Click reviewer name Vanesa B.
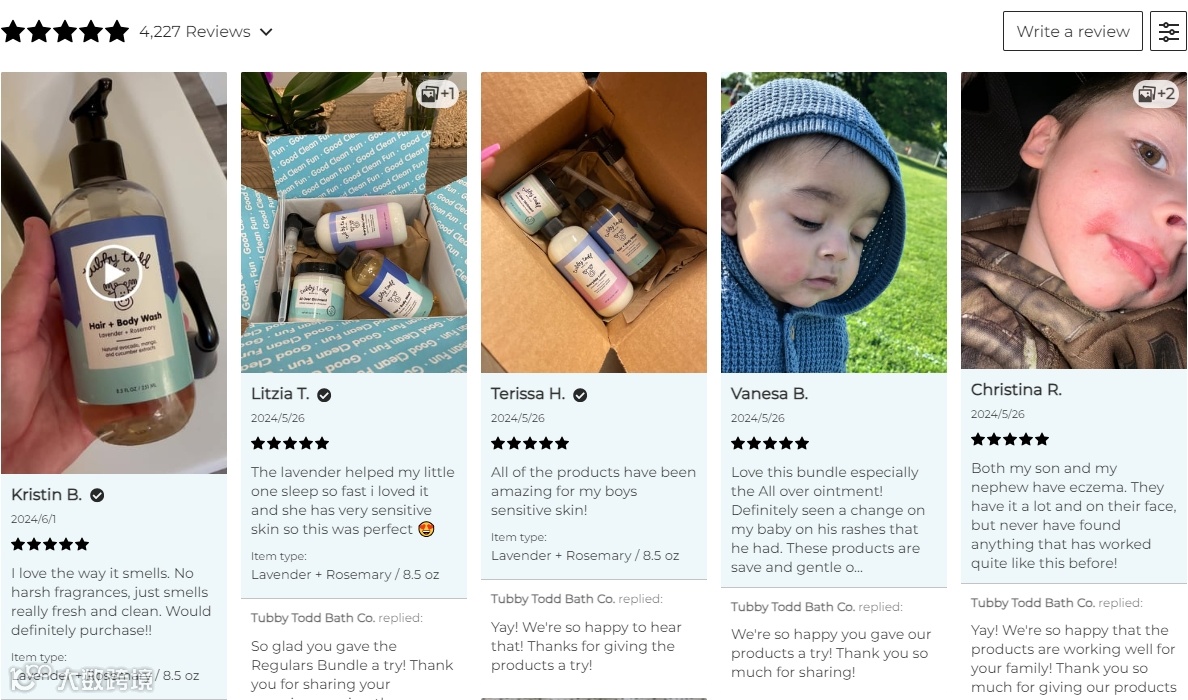Image resolution: width=1188 pixels, height=700 pixels. [x=769, y=394]
